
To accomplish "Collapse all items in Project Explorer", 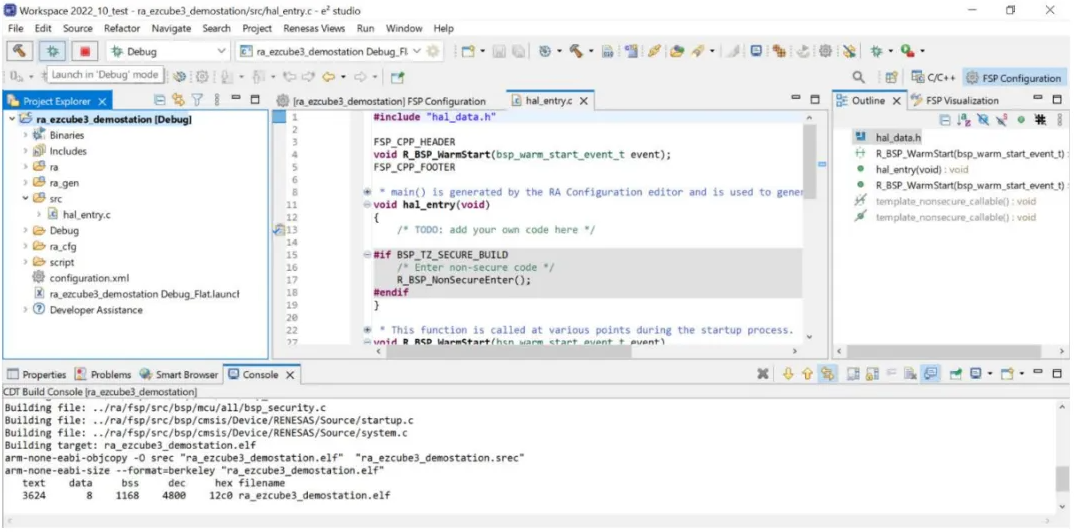I will pyautogui.click(x=160, y=100).
